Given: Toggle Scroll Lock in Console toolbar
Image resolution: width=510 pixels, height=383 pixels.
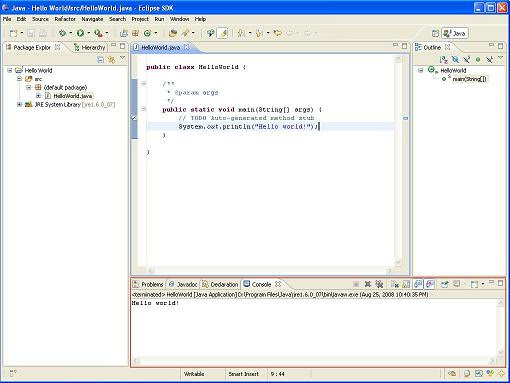Looking at the screenshot, I should pos(406,284).
